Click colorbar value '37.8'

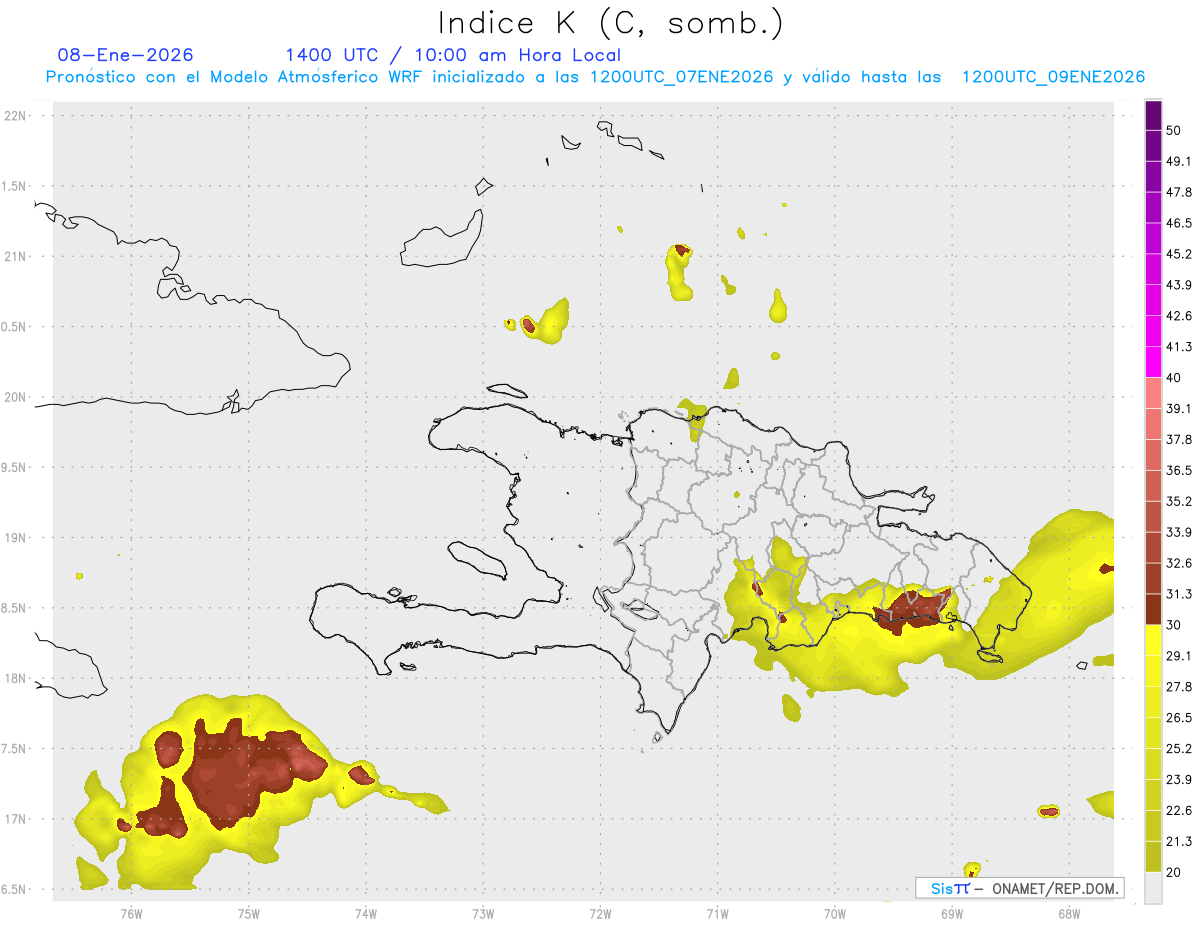1179,439
